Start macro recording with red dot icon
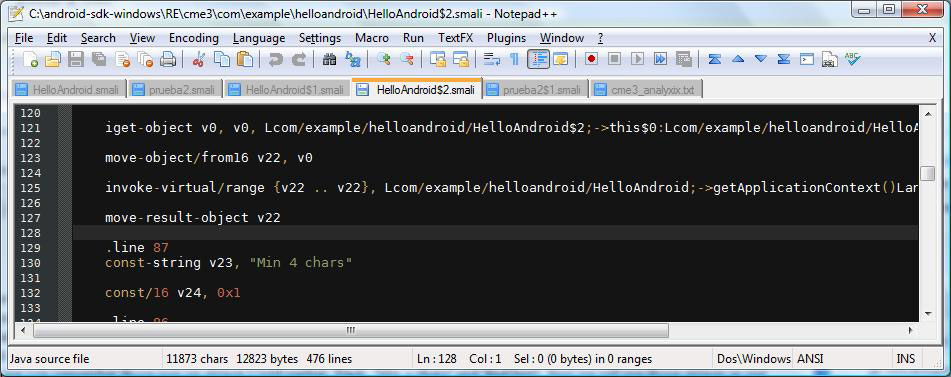951x377 pixels. point(591,59)
